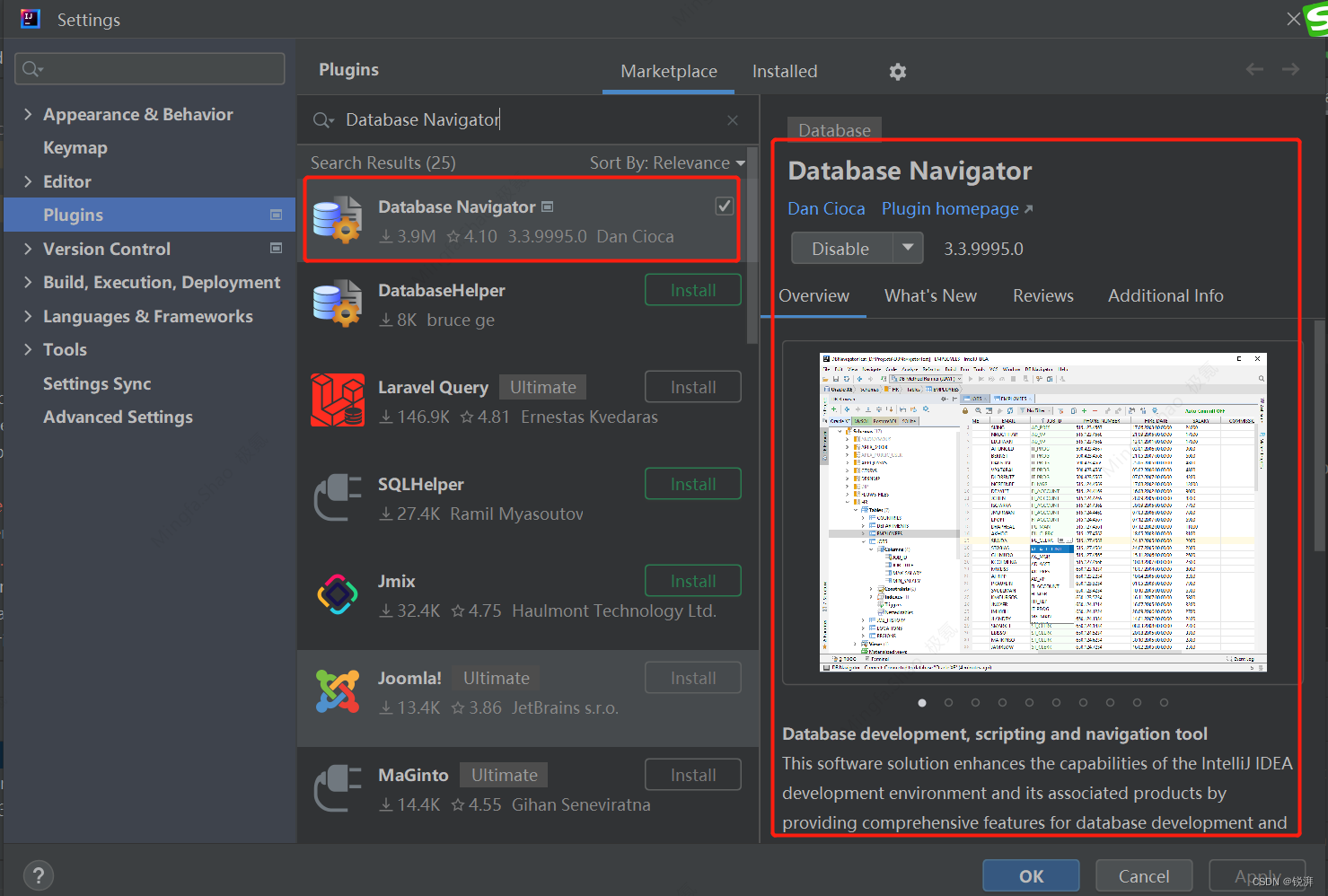The height and width of the screenshot is (896, 1328).
Task: Expand the Version Control section
Action: [28, 249]
